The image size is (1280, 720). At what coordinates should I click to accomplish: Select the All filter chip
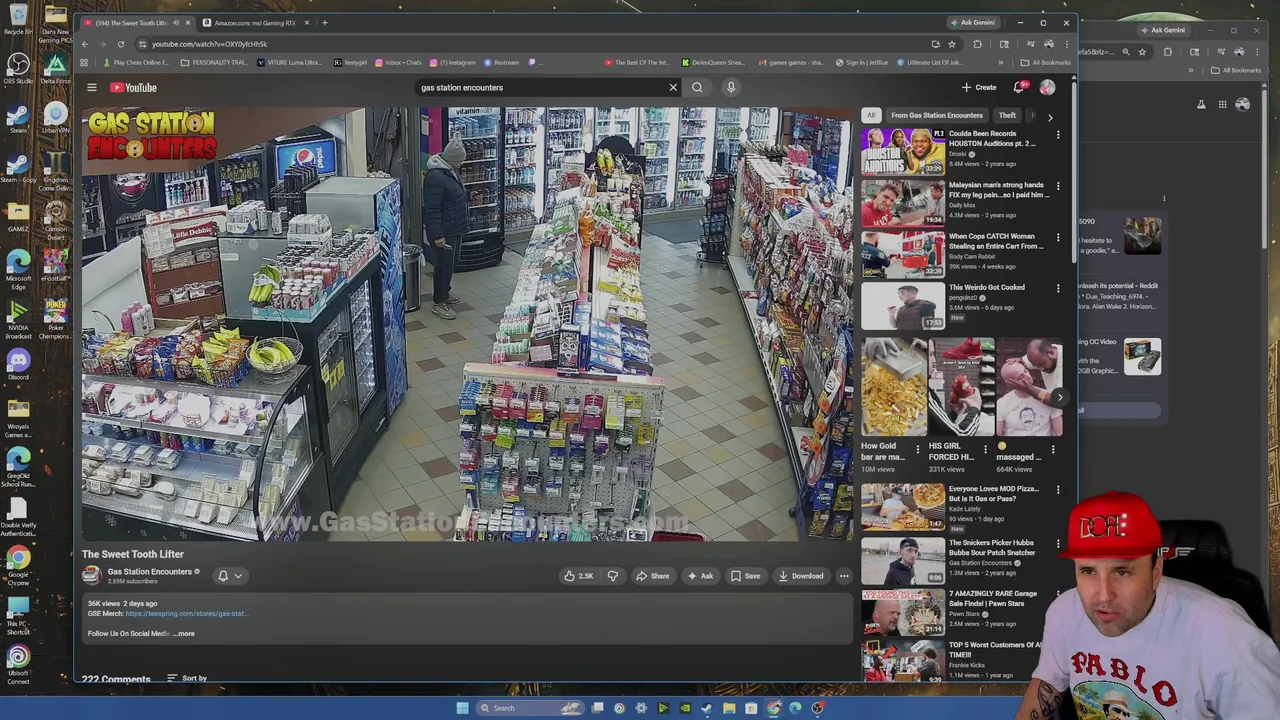coord(871,116)
